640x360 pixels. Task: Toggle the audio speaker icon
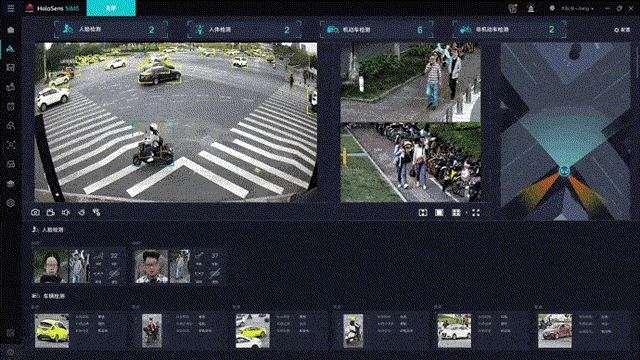66,212
